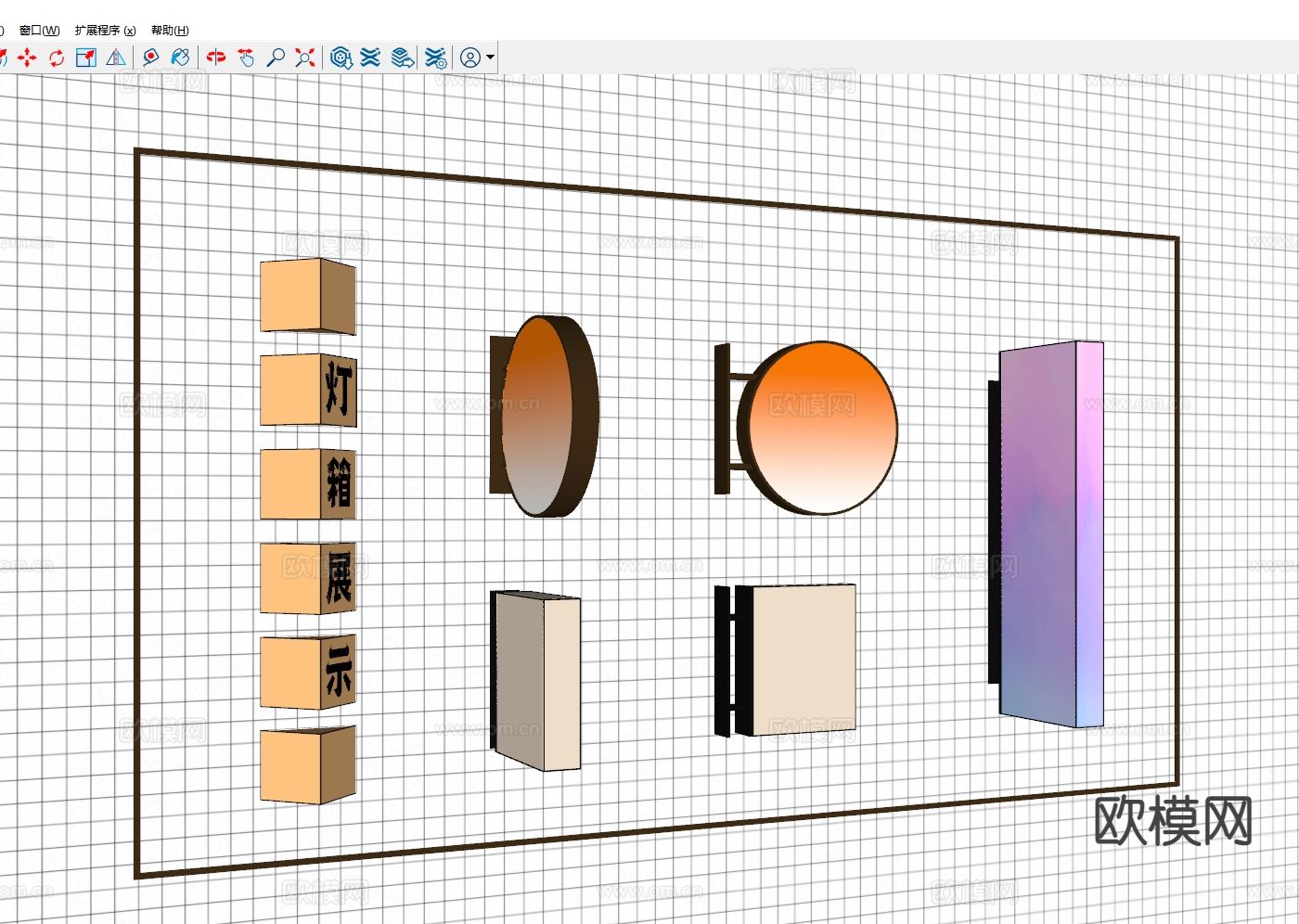Choose the Scale tool
The image size is (1299, 924).
point(86,58)
